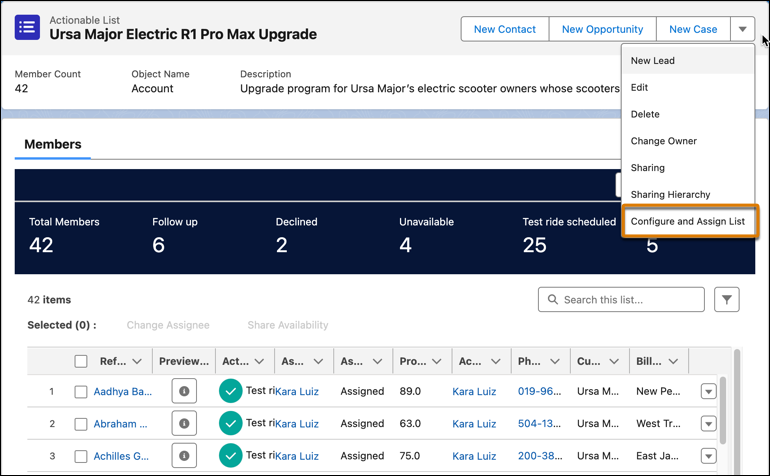
Task: Open row actions dropdown for Abraham row
Action: click(708, 423)
